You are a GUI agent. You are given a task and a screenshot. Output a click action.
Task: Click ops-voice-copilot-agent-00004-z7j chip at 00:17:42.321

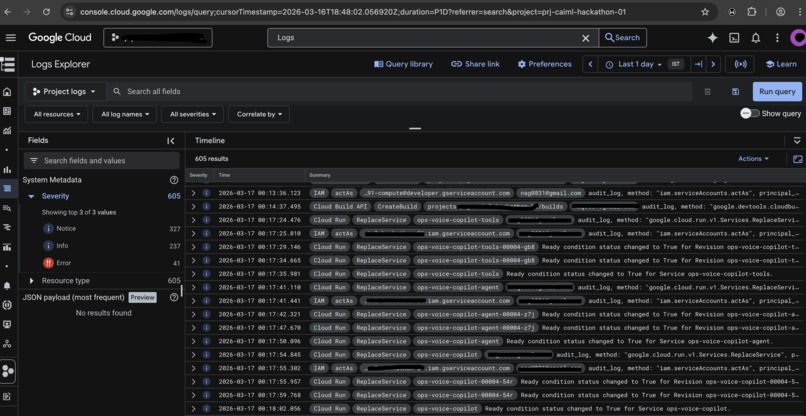[475, 314]
